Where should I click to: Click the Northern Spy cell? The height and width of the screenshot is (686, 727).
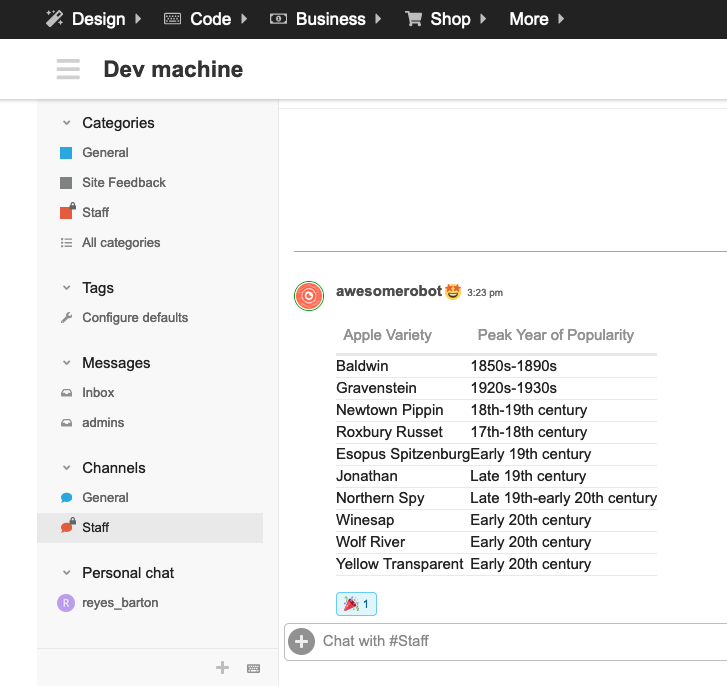(380, 498)
